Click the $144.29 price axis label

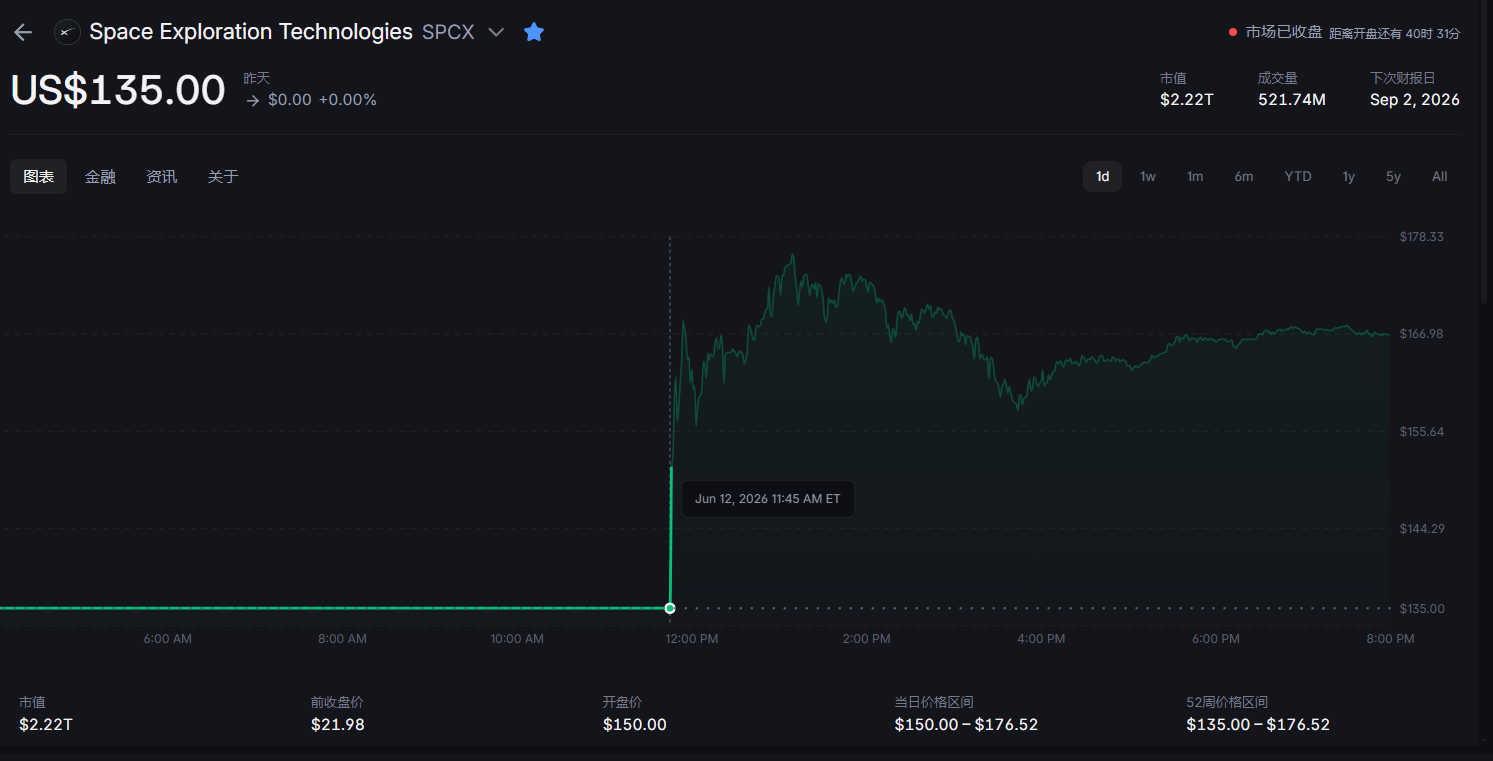pos(1422,529)
